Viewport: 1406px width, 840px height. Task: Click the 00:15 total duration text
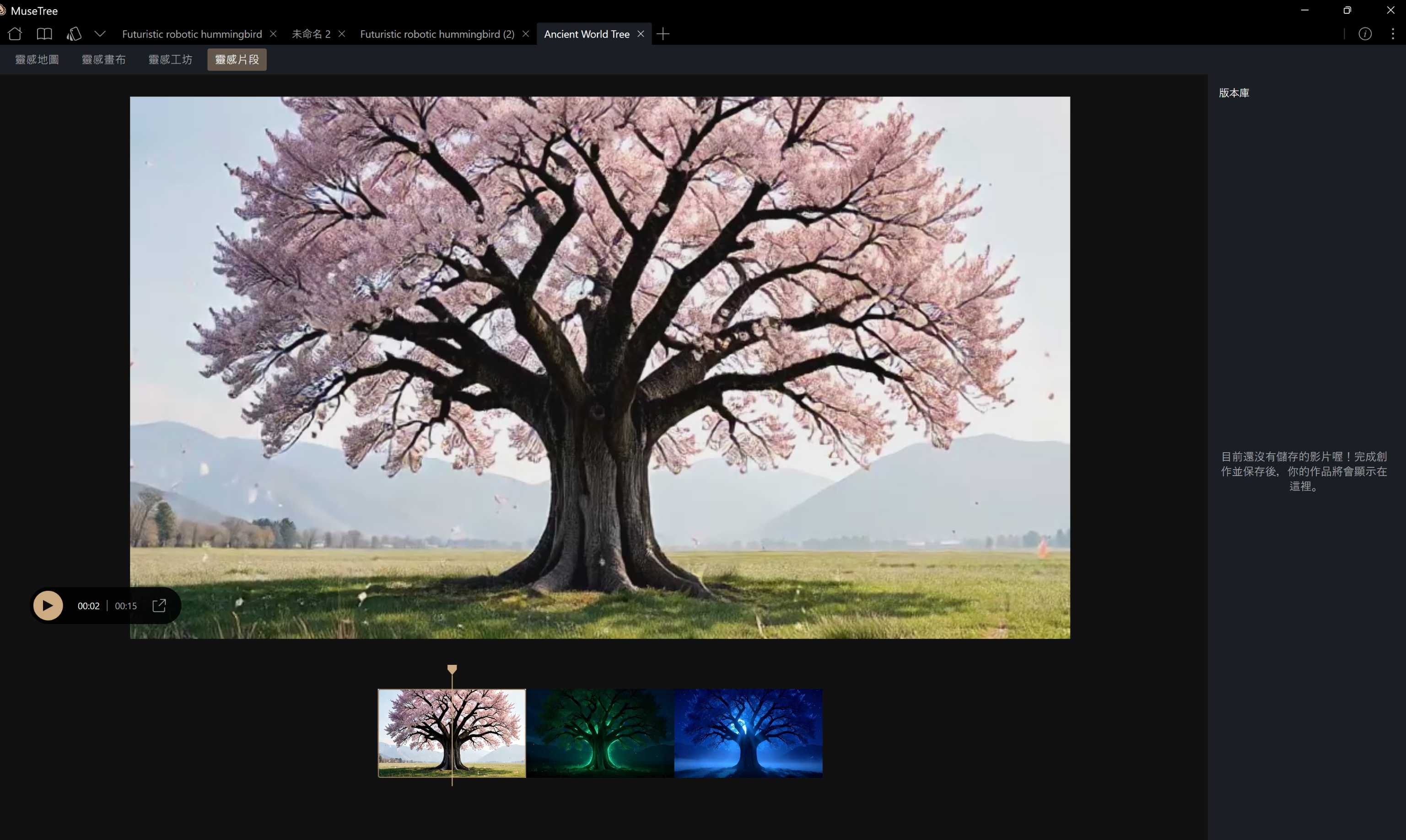126,606
